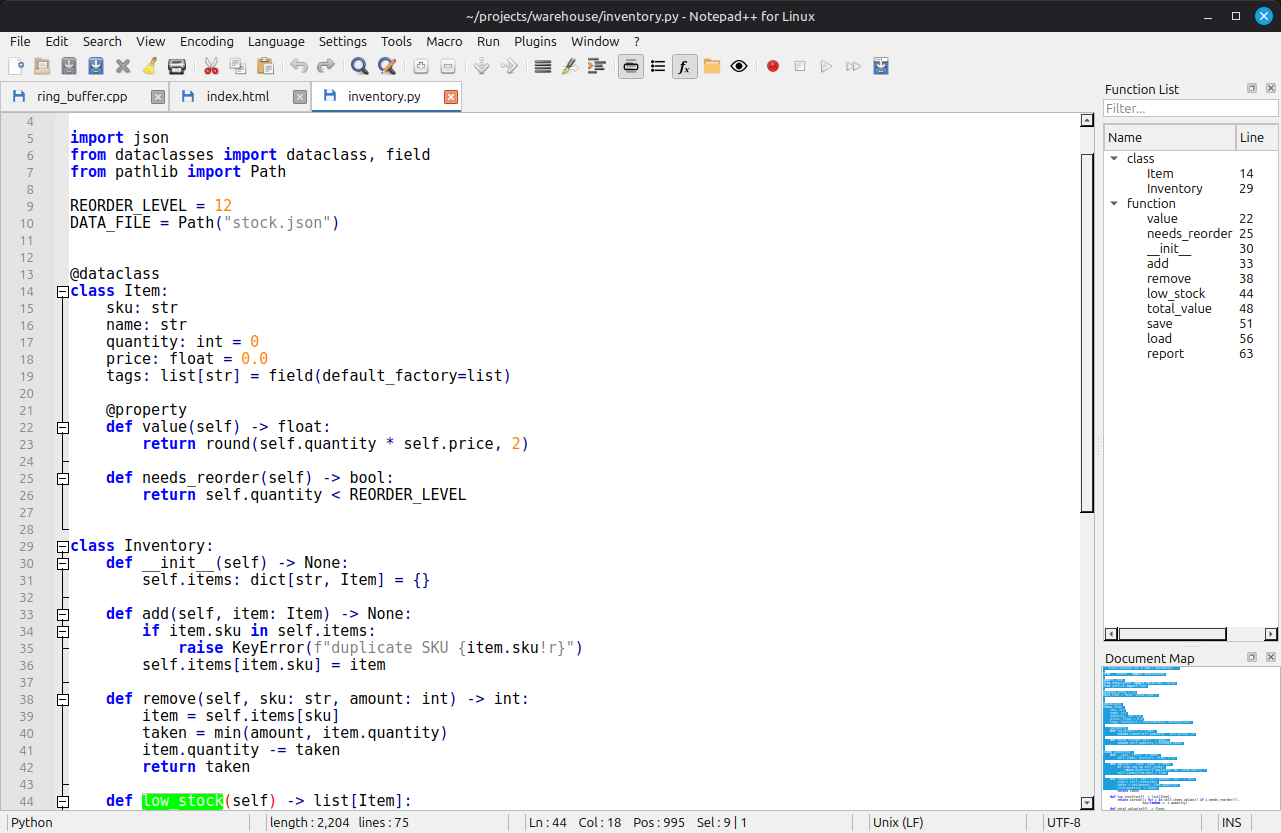This screenshot has height=833, width=1281.
Task: Toggle INS insert mode in status bar
Action: (1231, 822)
